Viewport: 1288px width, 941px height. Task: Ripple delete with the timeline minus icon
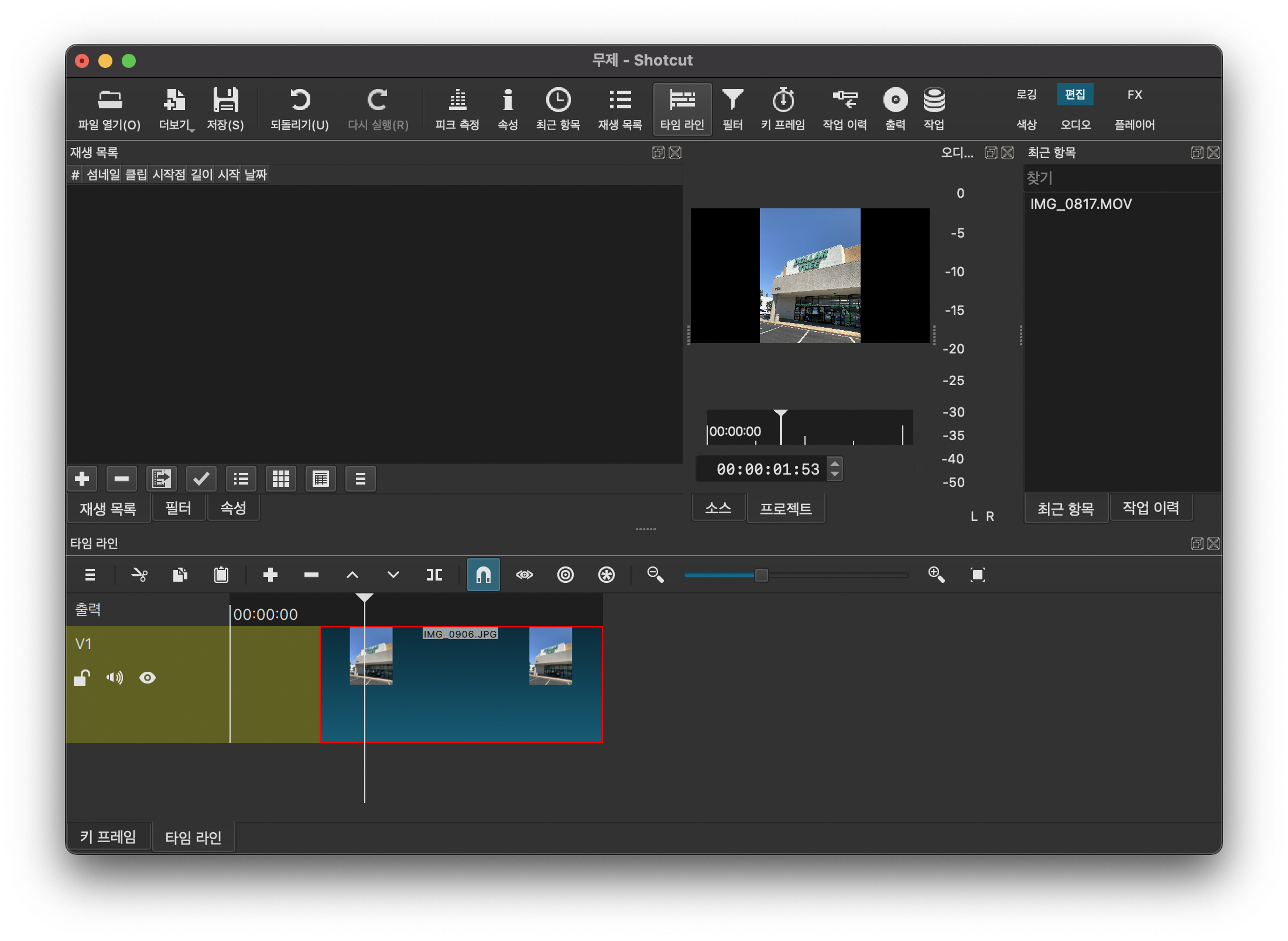(x=311, y=575)
